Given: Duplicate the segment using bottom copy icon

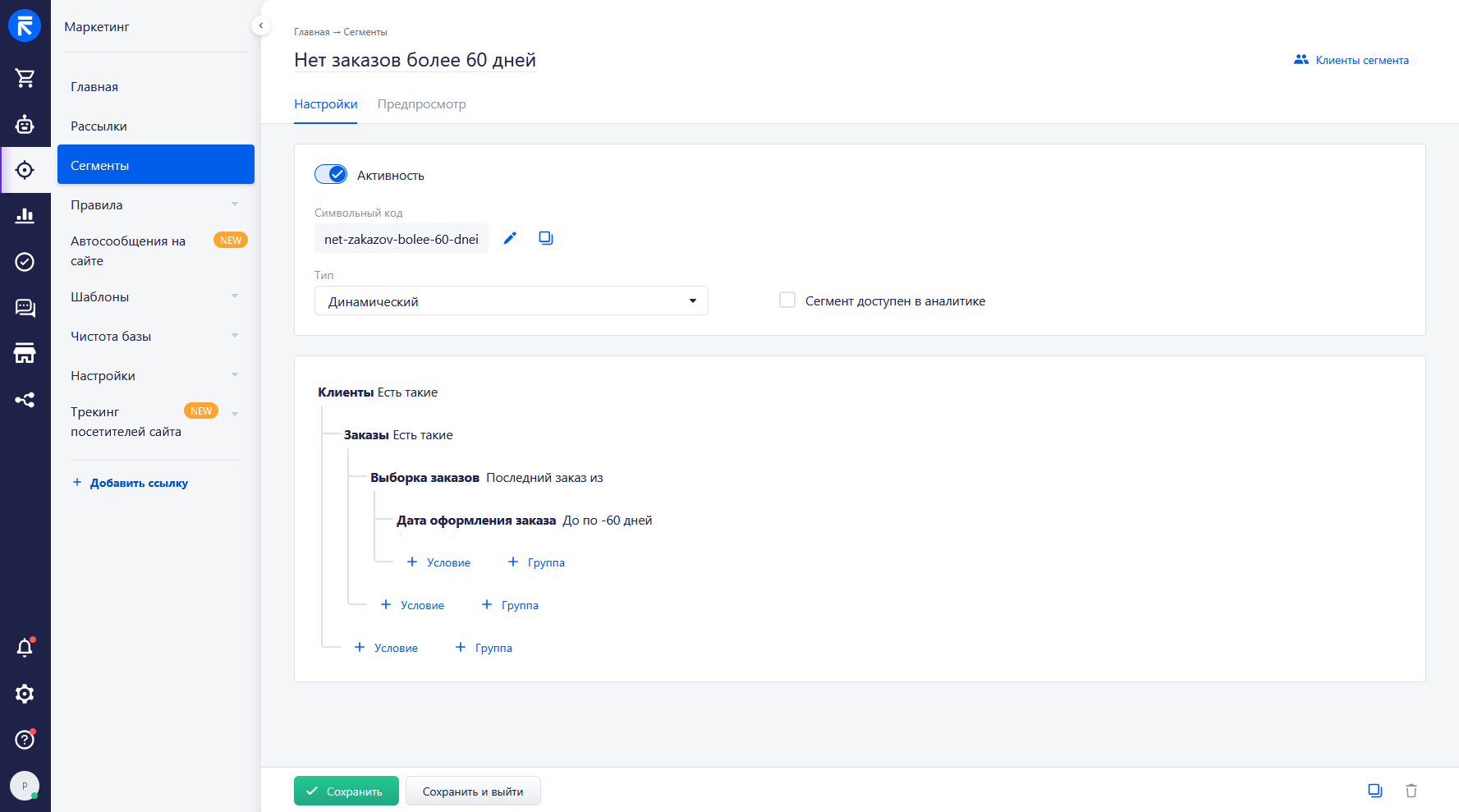Looking at the screenshot, I should 1375,791.
